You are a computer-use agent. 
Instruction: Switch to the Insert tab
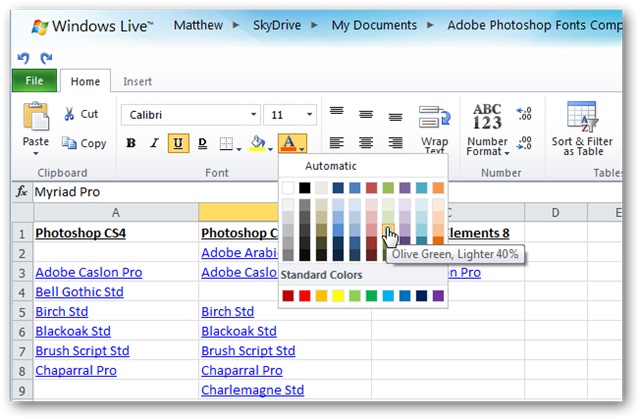coord(138,82)
